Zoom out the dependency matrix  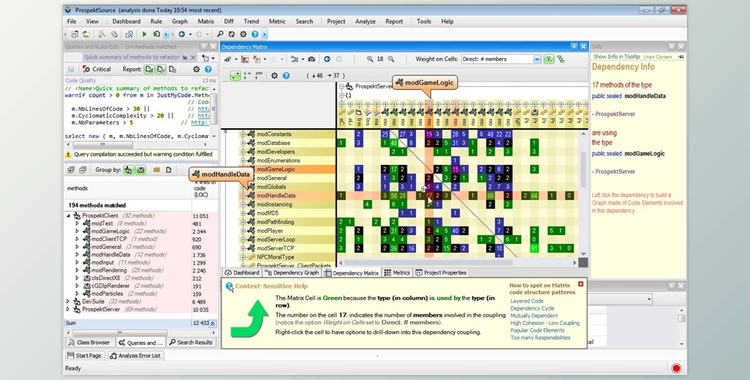pyautogui.click(x=391, y=59)
